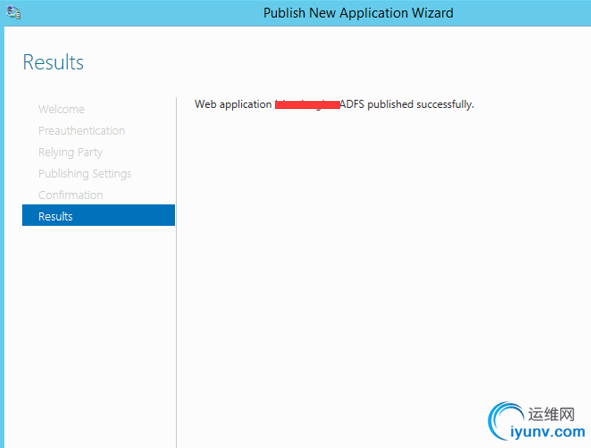Click the 'published successfully' result message

tap(334, 104)
